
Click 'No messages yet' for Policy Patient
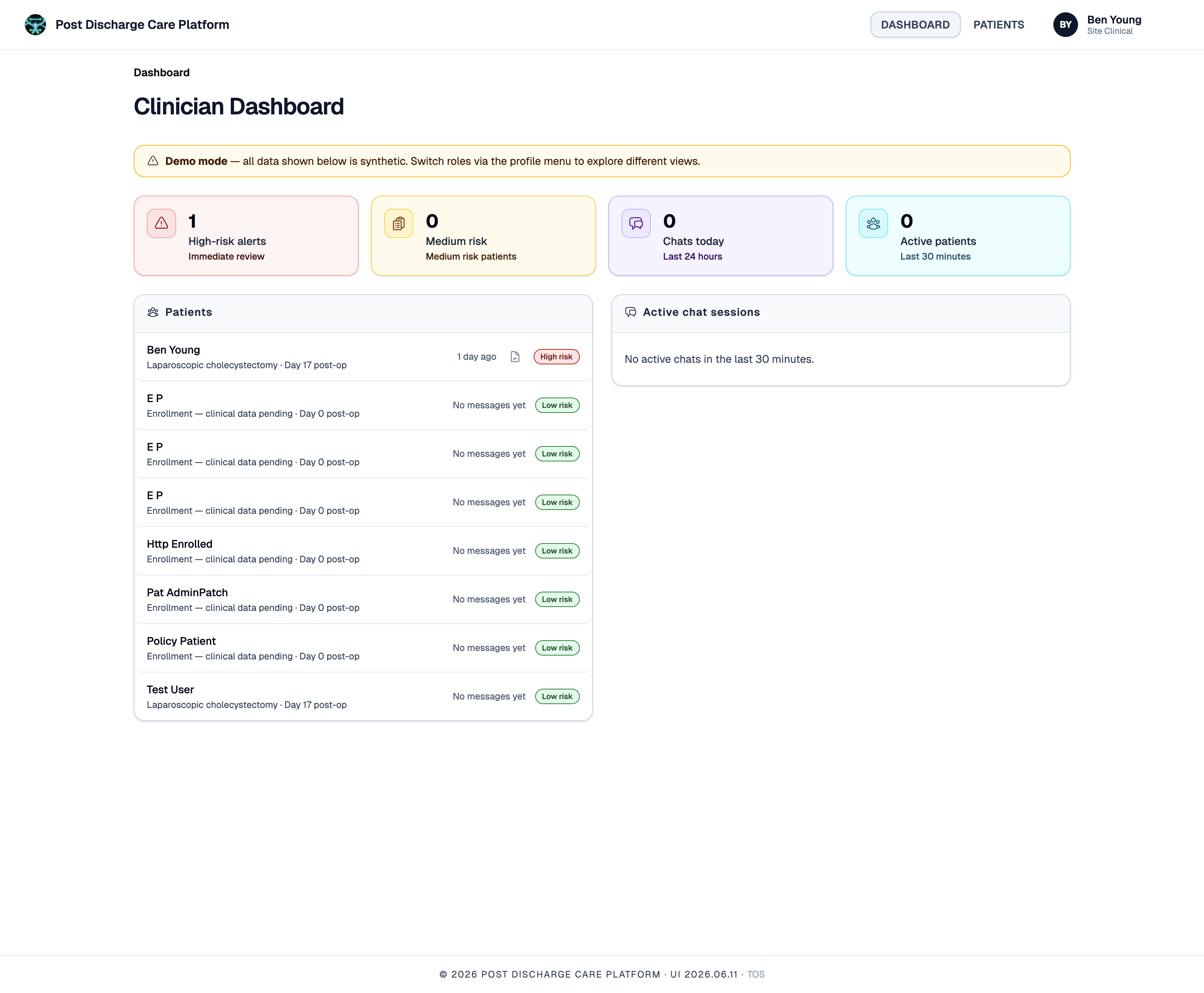[489, 648]
